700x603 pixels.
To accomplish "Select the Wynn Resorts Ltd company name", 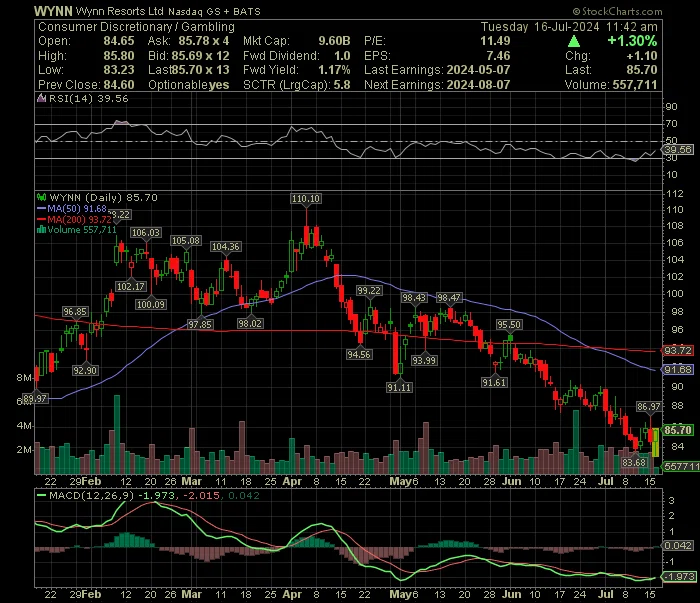I will coord(120,11).
